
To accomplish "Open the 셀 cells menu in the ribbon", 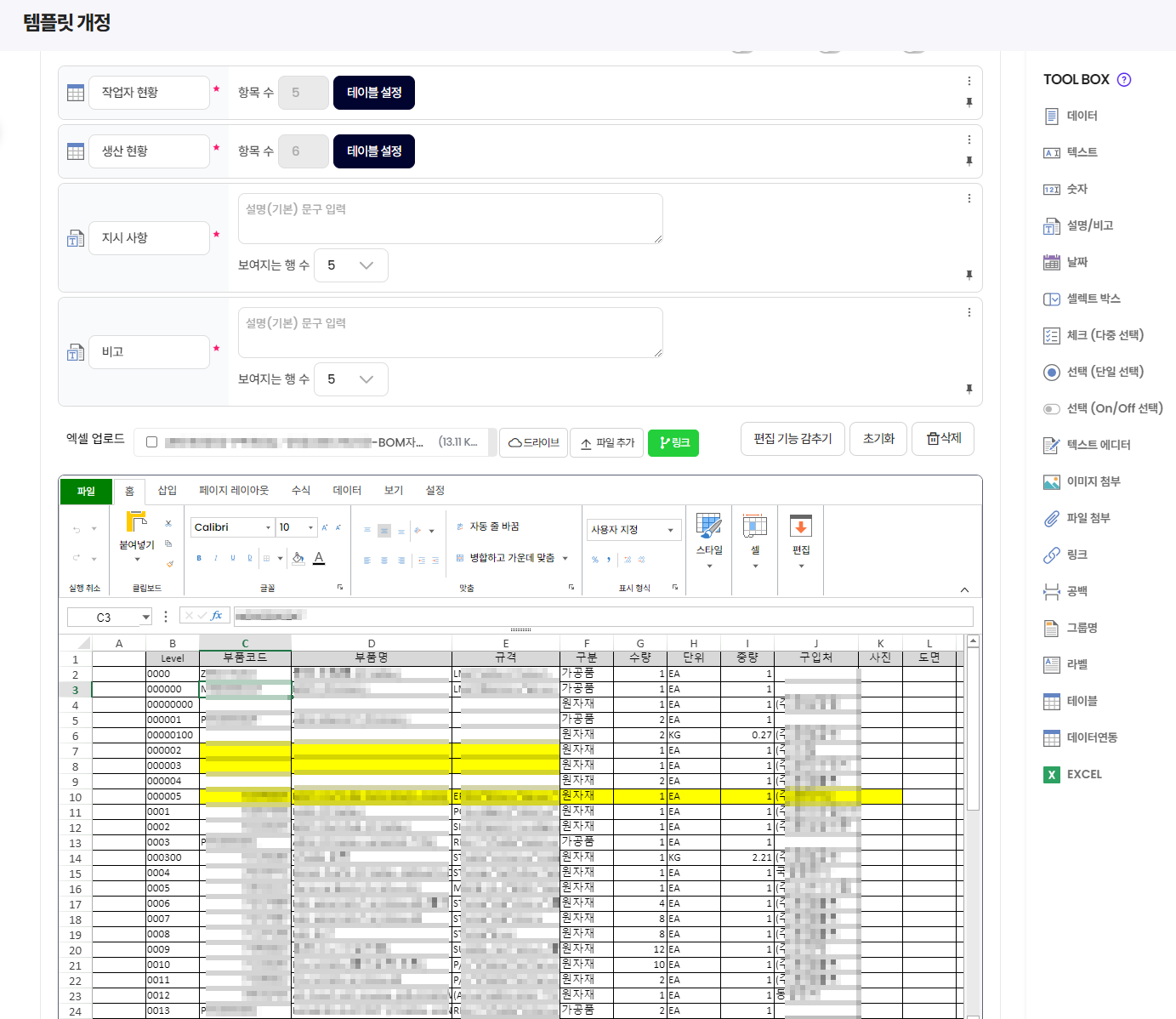I will point(755,541).
